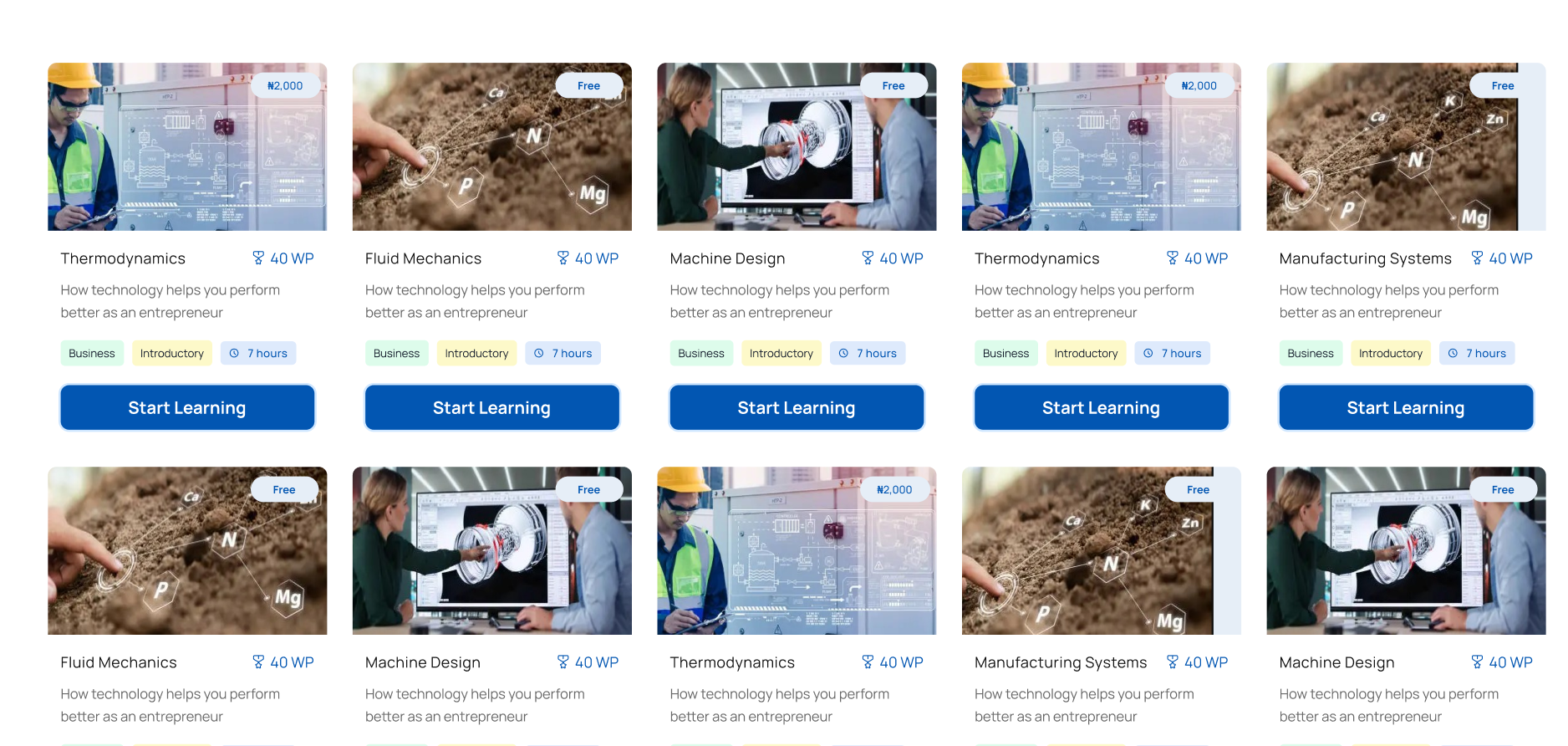Click description text under top-row Fluid Mechanics title
This screenshot has height=746, width=1568.
click(475, 301)
